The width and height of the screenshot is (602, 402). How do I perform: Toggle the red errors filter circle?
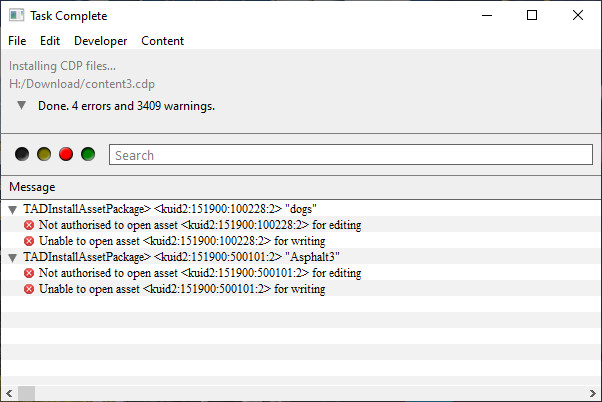click(66, 154)
